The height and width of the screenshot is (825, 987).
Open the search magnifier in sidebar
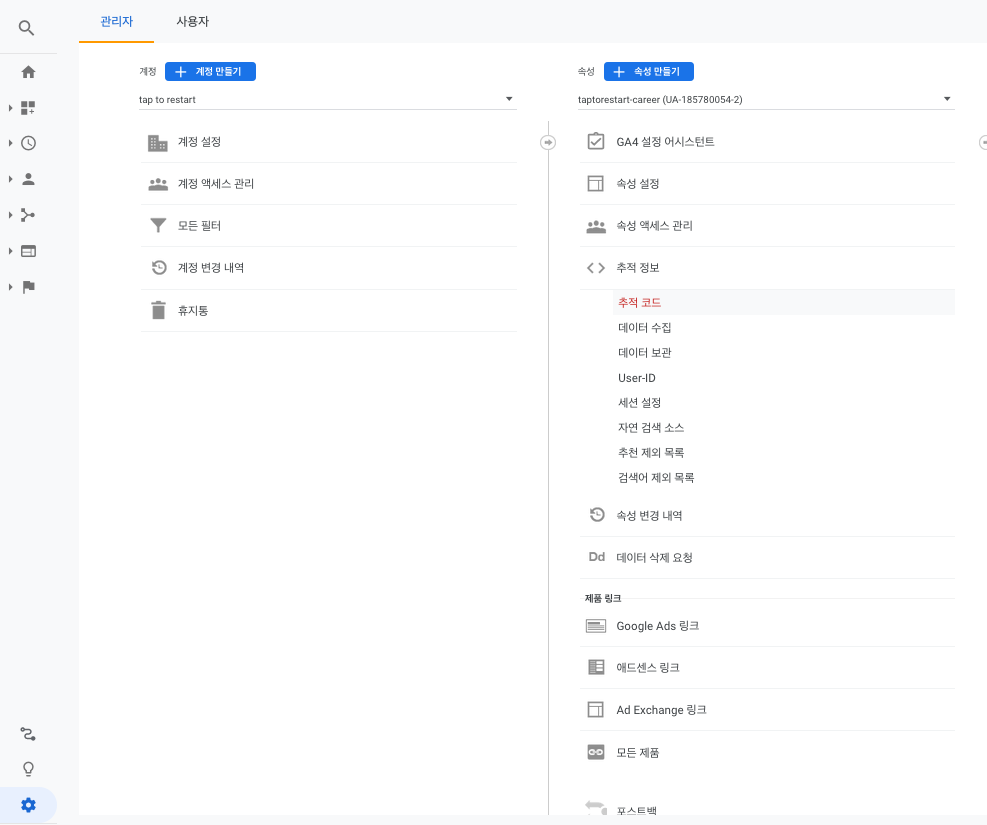coord(26,28)
